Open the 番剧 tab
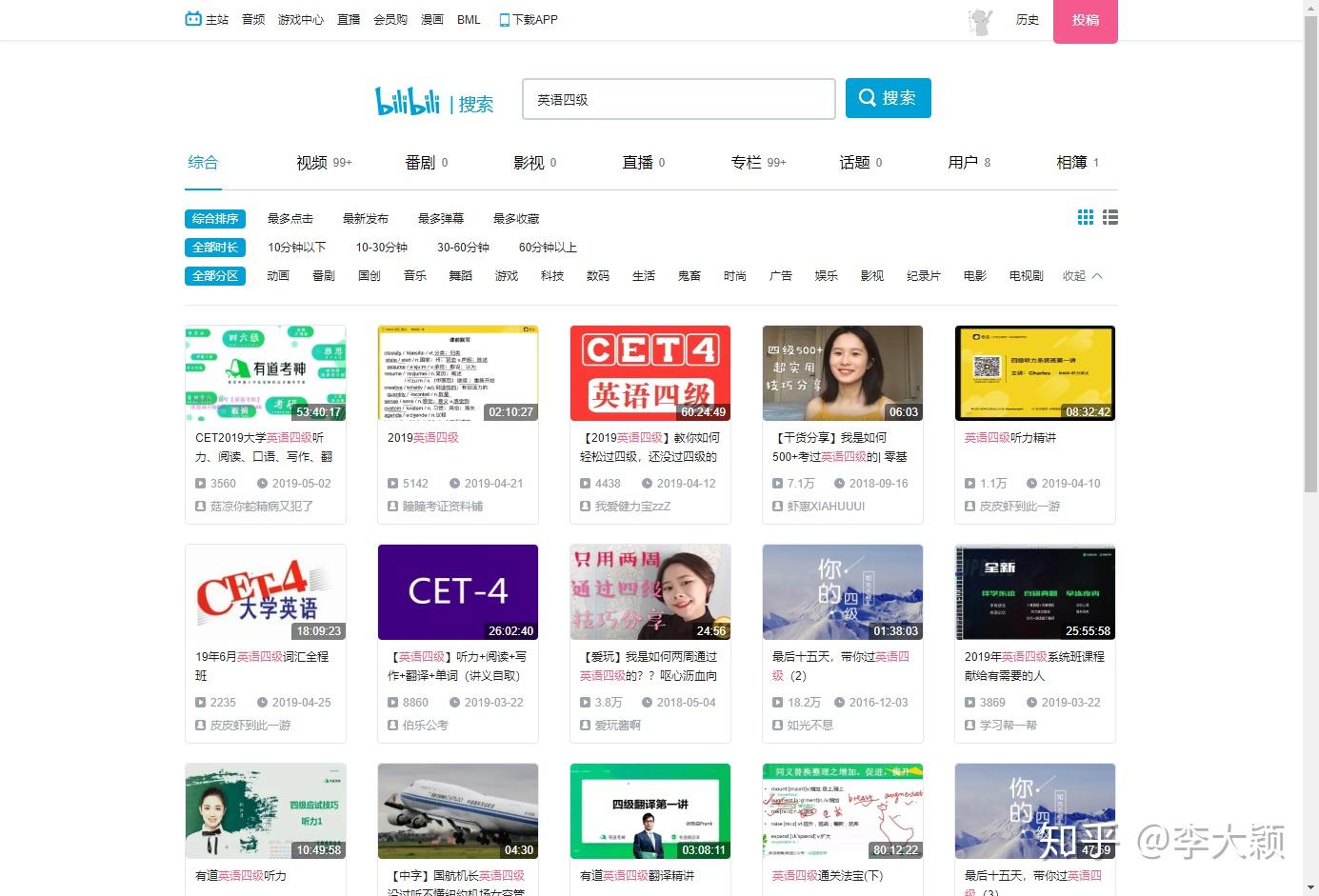 tap(427, 163)
